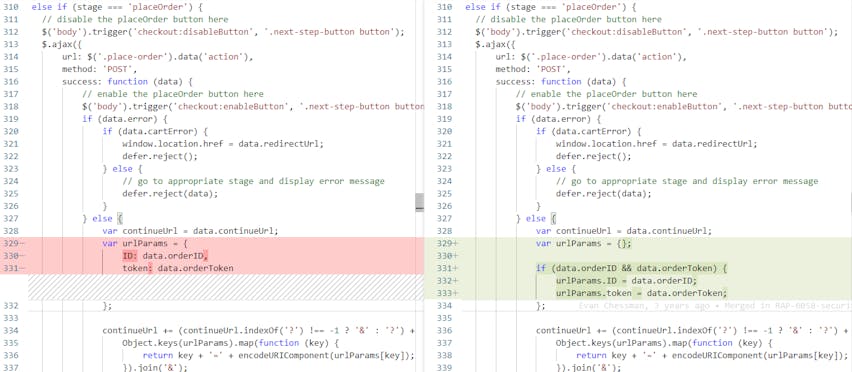
Task: Click '$.ajax({' in the original pane
Action: click(x=61, y=44)
